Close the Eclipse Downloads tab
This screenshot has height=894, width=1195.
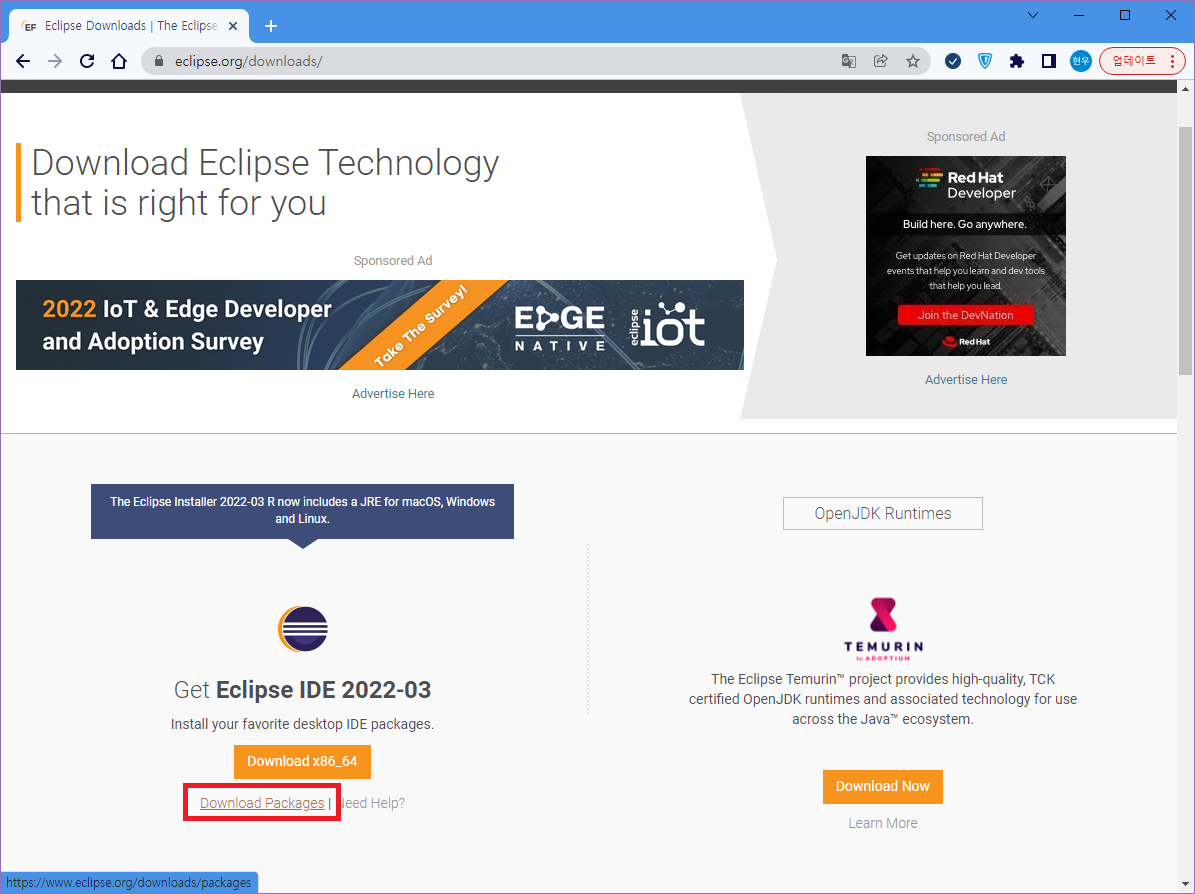click(x=233, y=26)
